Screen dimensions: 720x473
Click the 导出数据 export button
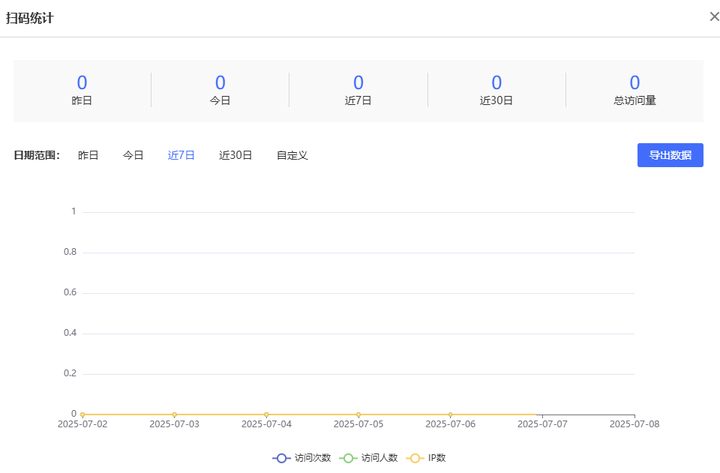coord(670,155)
